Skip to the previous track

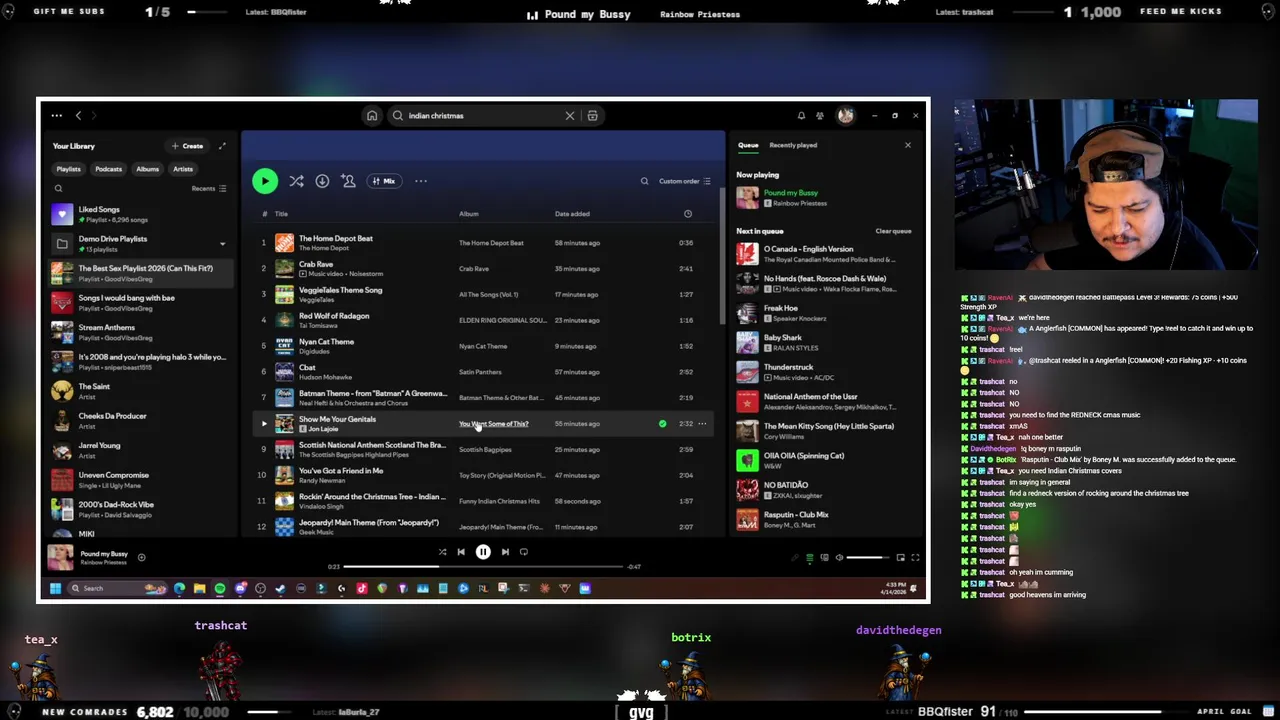click(461, 552)
